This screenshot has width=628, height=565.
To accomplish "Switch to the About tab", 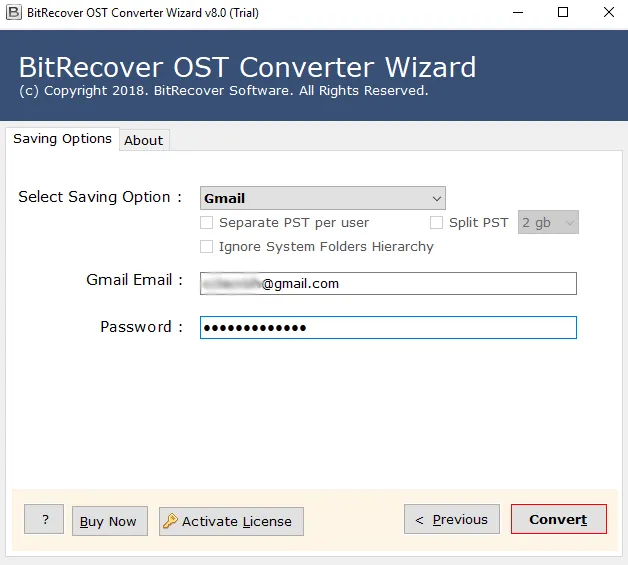I will (x=144, y=140).
